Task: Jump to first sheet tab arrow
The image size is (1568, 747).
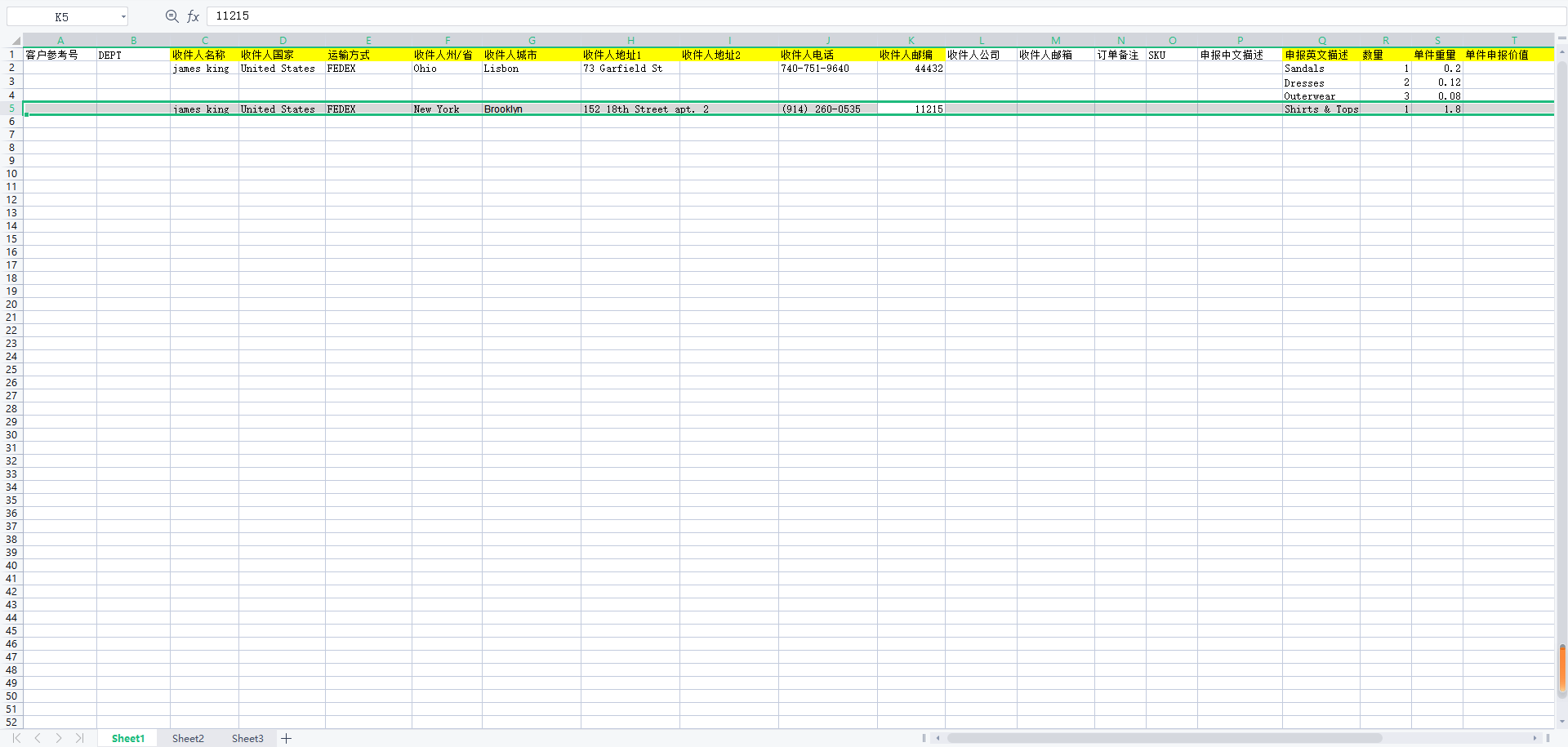Action: (x=16, y=738)
